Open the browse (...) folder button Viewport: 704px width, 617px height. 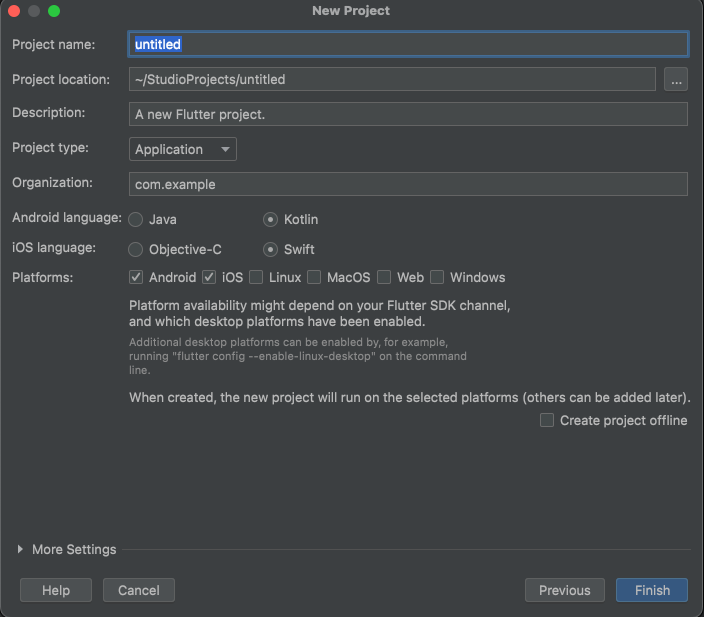pyautogui.click(x=676, y=79)
